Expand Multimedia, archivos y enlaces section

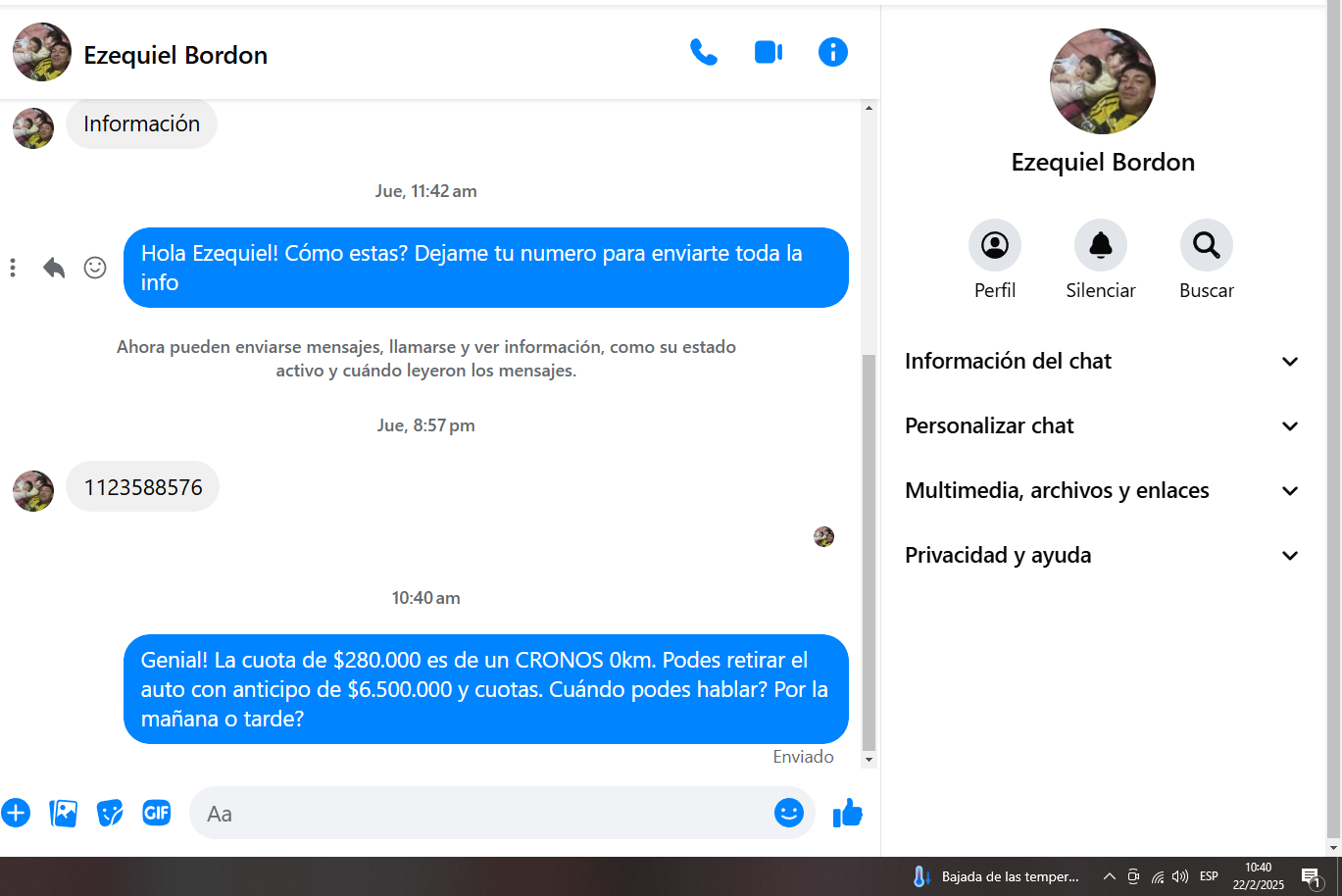(1103, 490)
